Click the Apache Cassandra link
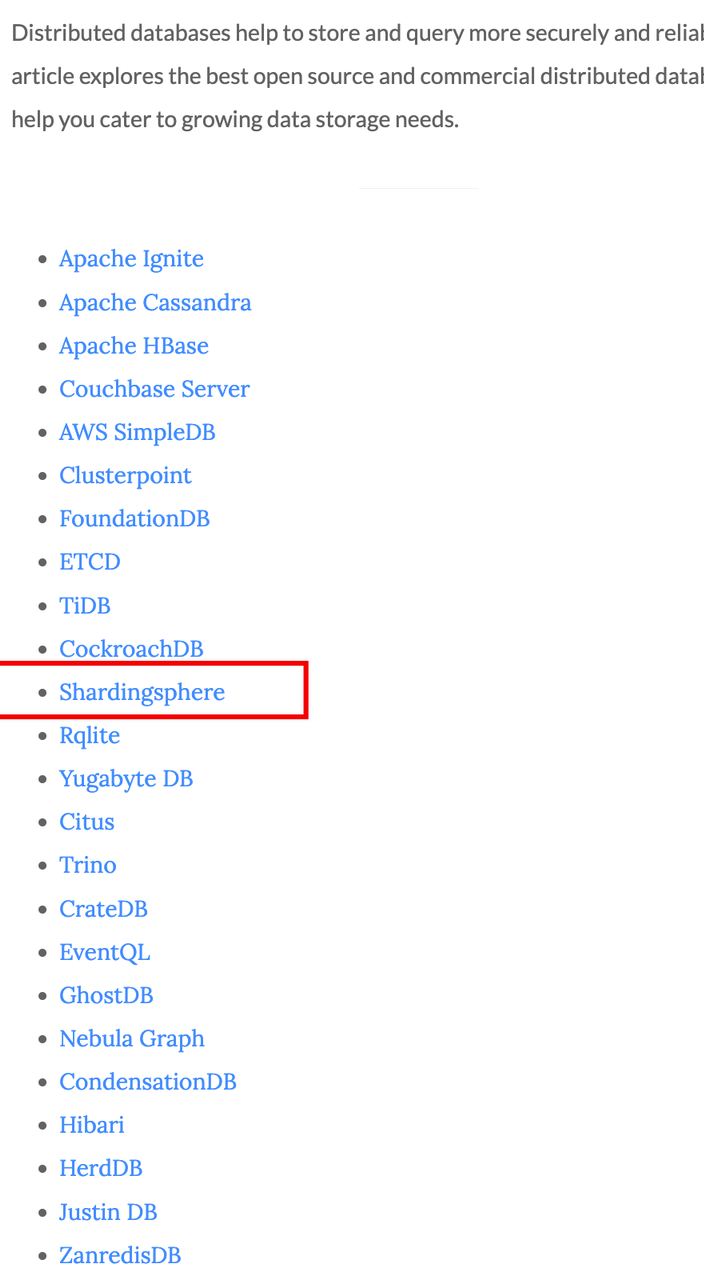Image resolution: width=704 pixels, height=1280 pixels. (x=155, y=302)
